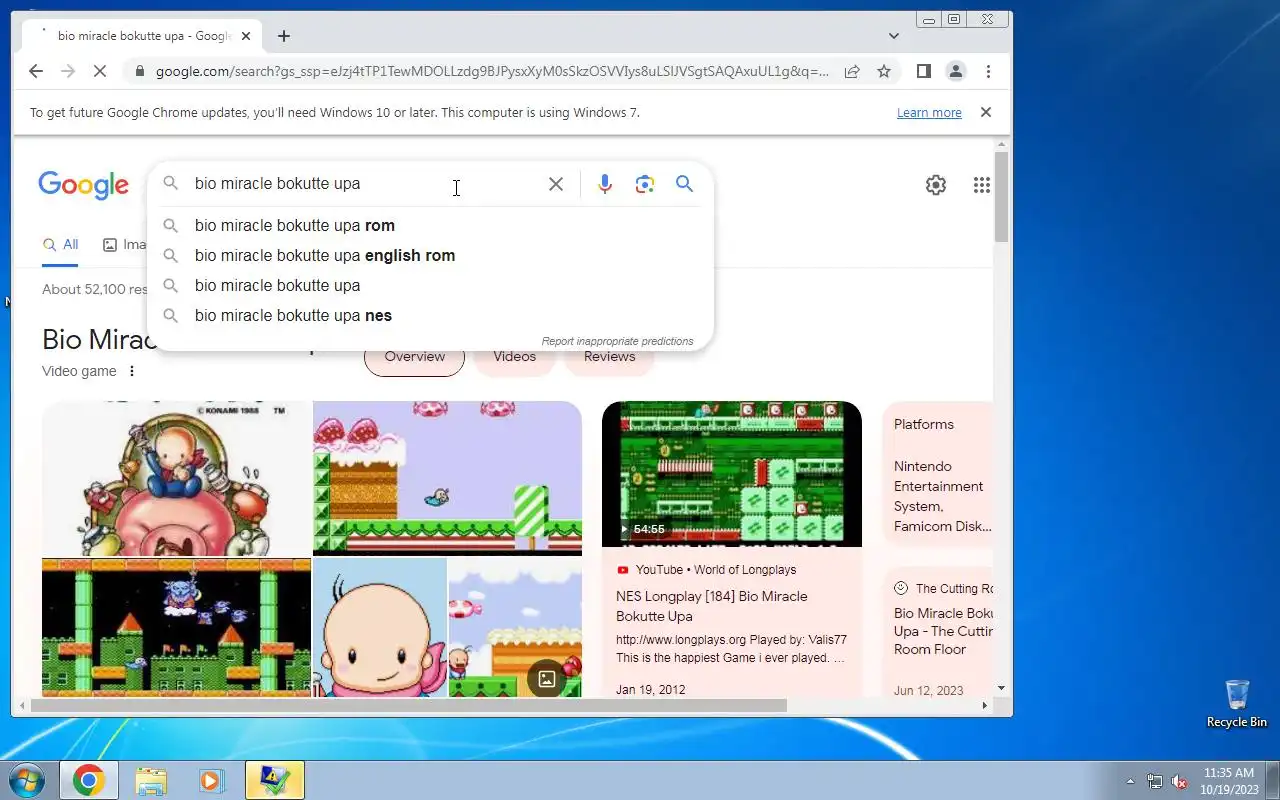Open Windows Media Player from taskbar
The height and width of the screenshot is (800, 1280).
pyautogui.click(x=212, y=780)
